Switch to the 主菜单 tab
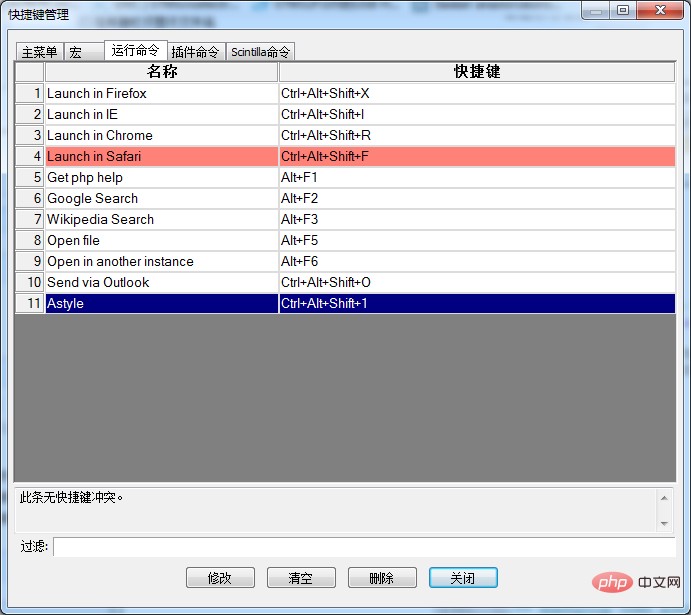This screenshot has width=691, height=615. point(39,52)
